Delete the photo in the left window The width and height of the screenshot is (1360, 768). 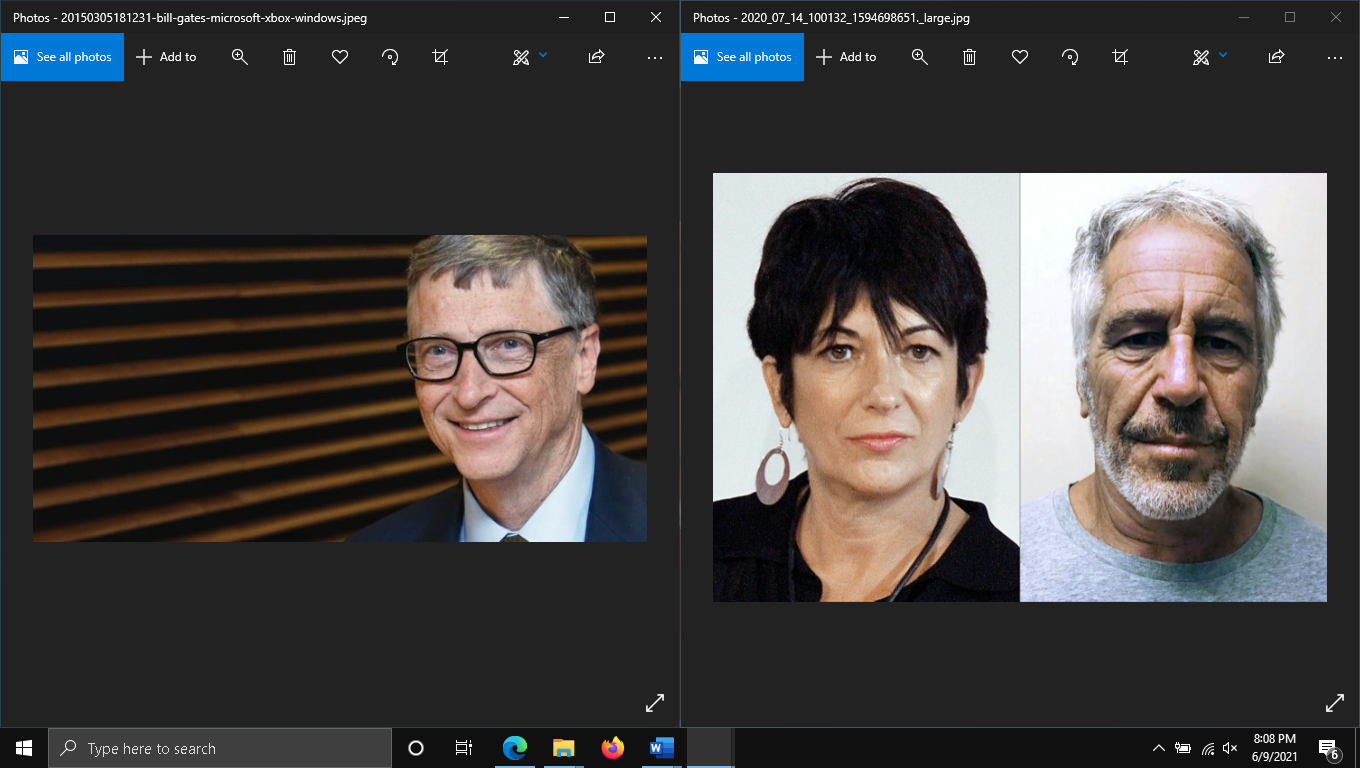click(290, 57)
